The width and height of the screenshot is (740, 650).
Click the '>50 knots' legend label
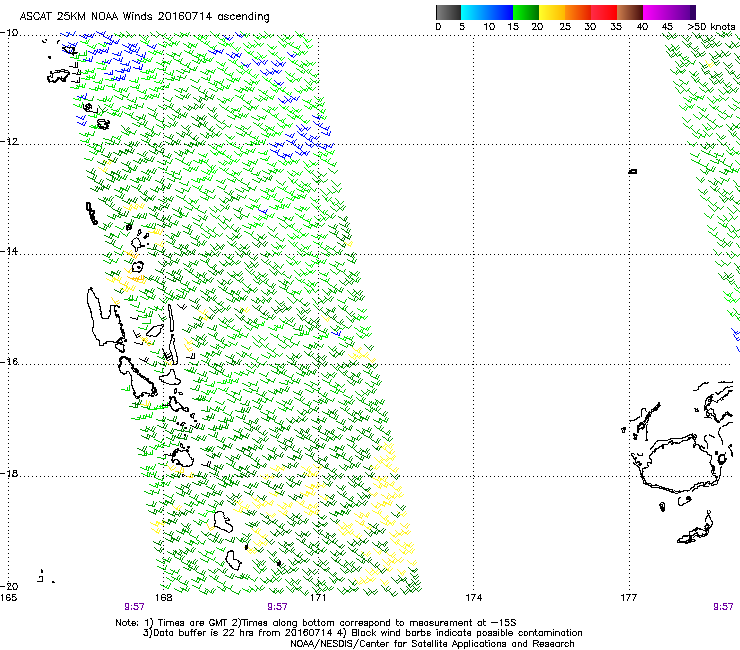(x=711, y=27)
